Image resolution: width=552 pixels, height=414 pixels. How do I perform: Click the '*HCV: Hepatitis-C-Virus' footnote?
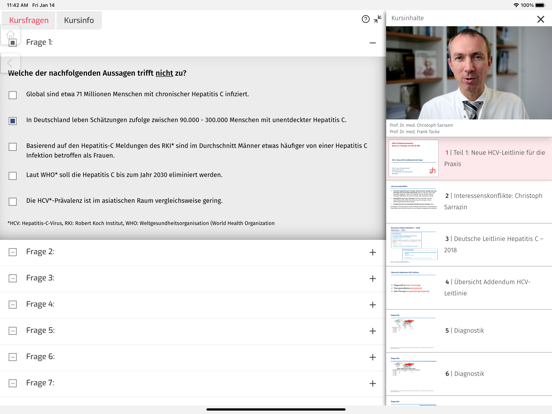click(x=141, y=223)
